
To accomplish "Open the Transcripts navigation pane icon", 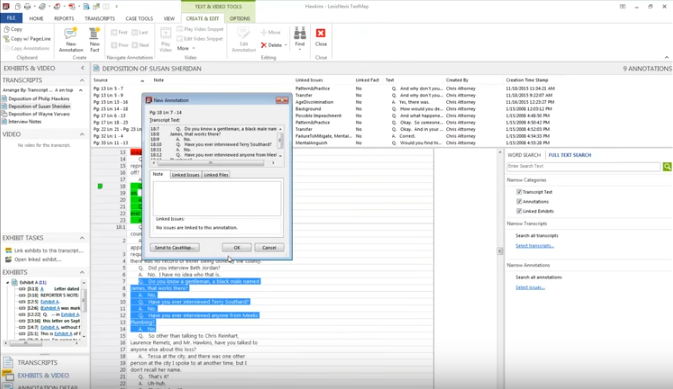I will [8, 363].
